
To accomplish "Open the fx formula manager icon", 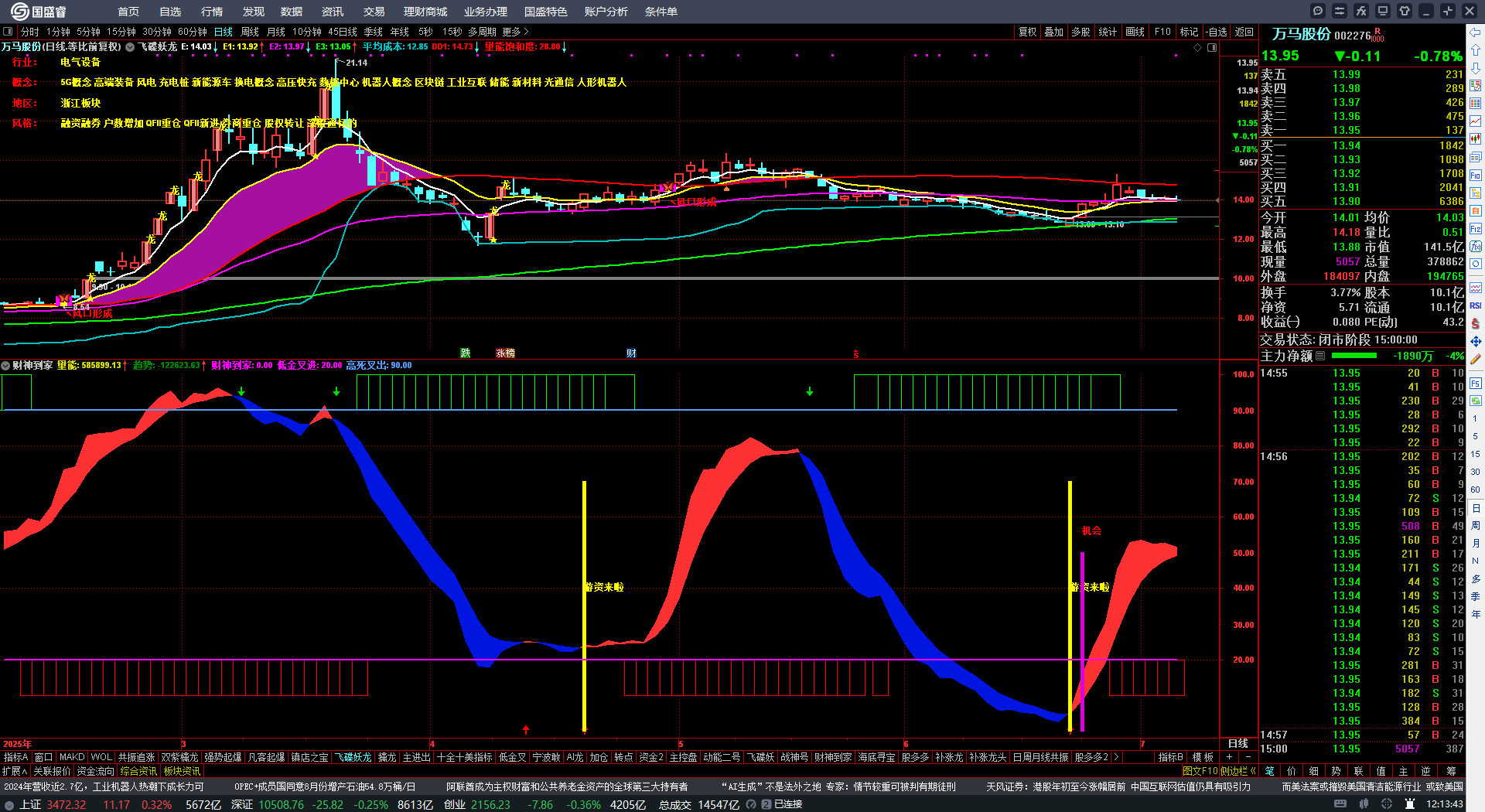I will point(1361,11).
